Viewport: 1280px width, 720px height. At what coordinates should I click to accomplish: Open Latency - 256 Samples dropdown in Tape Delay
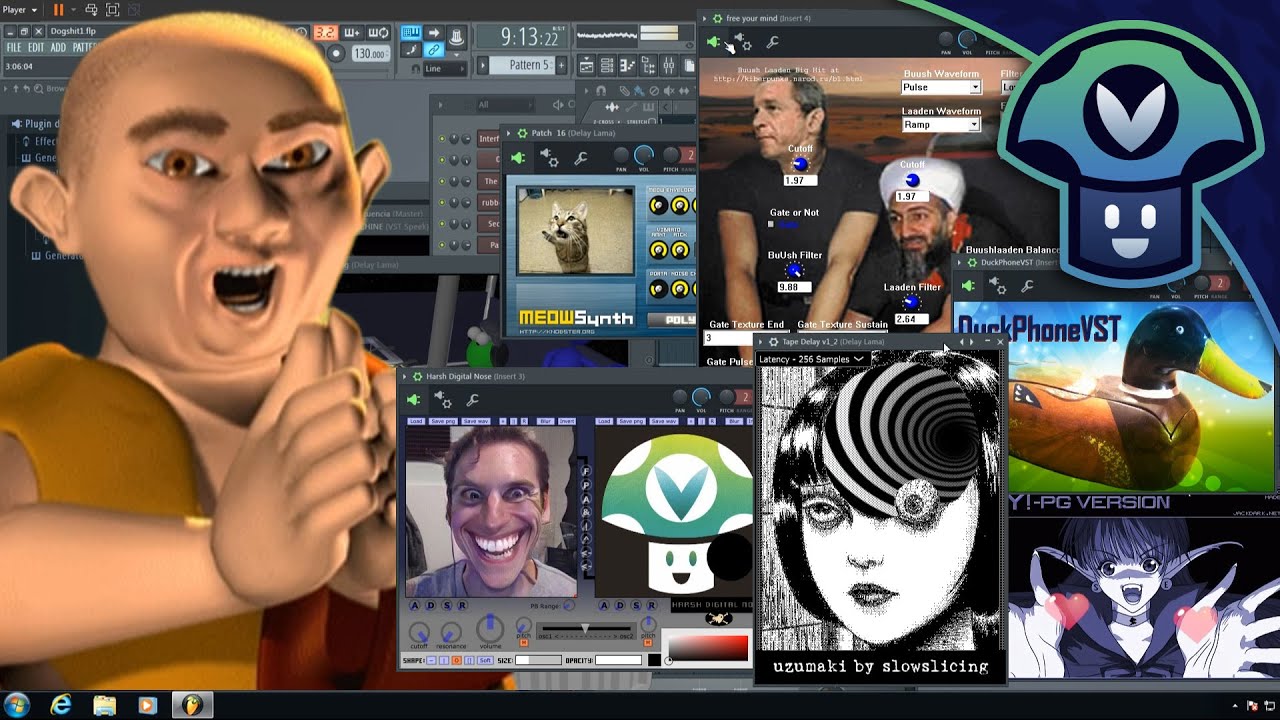point(812,359)
